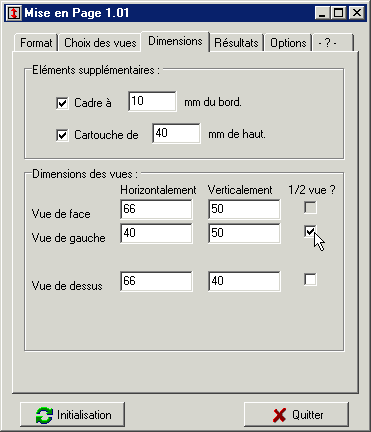Image resolution: width=371 pixels, height=432 pixels.
Task: Click Vue de face horizontal field
Action: [x=156, y=209]
